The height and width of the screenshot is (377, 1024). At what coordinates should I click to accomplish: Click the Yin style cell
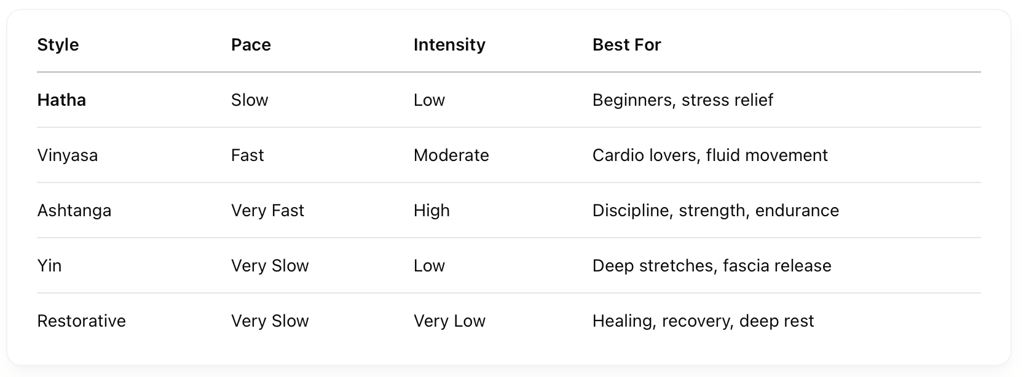point(49,266)
